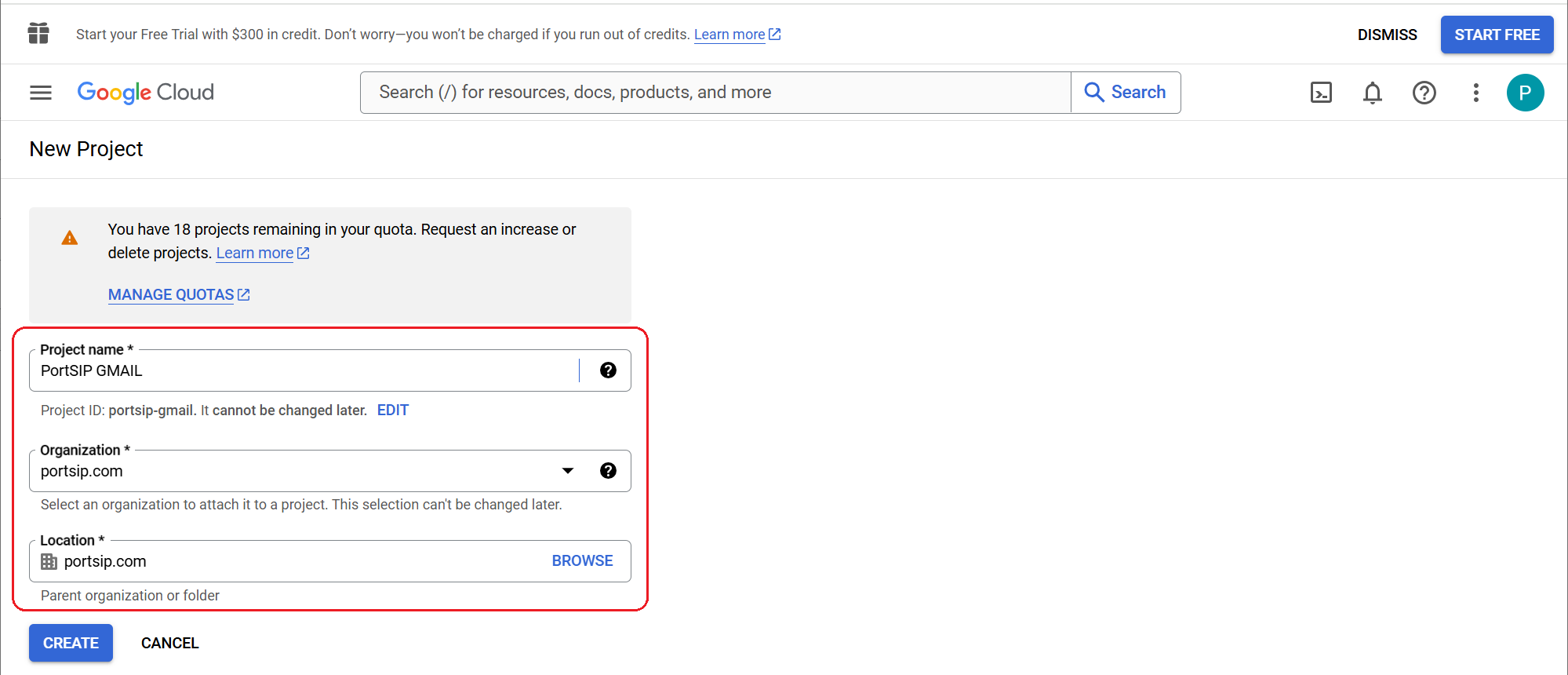Cancel the new project form
The height and width of the screenshot is (675, 1568).
[169, 643]
